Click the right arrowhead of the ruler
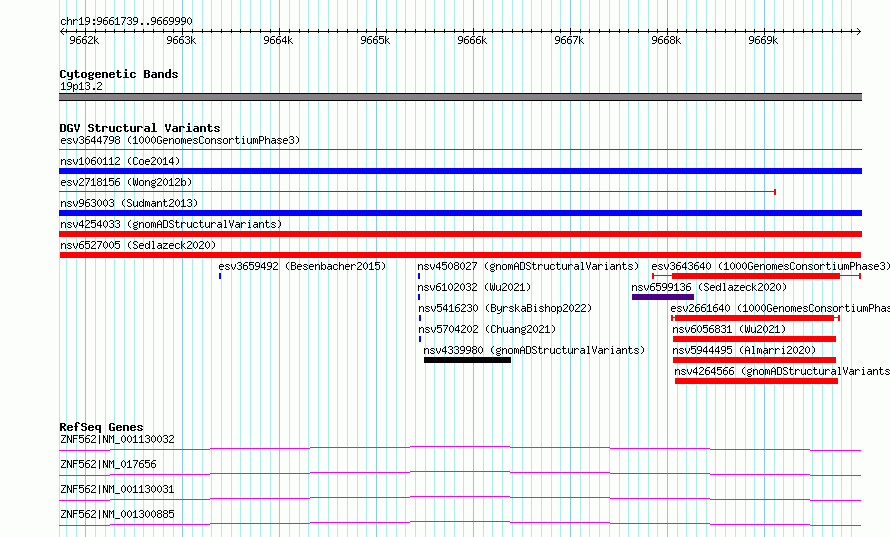The image size is (890, 537). tap(859, 31)
